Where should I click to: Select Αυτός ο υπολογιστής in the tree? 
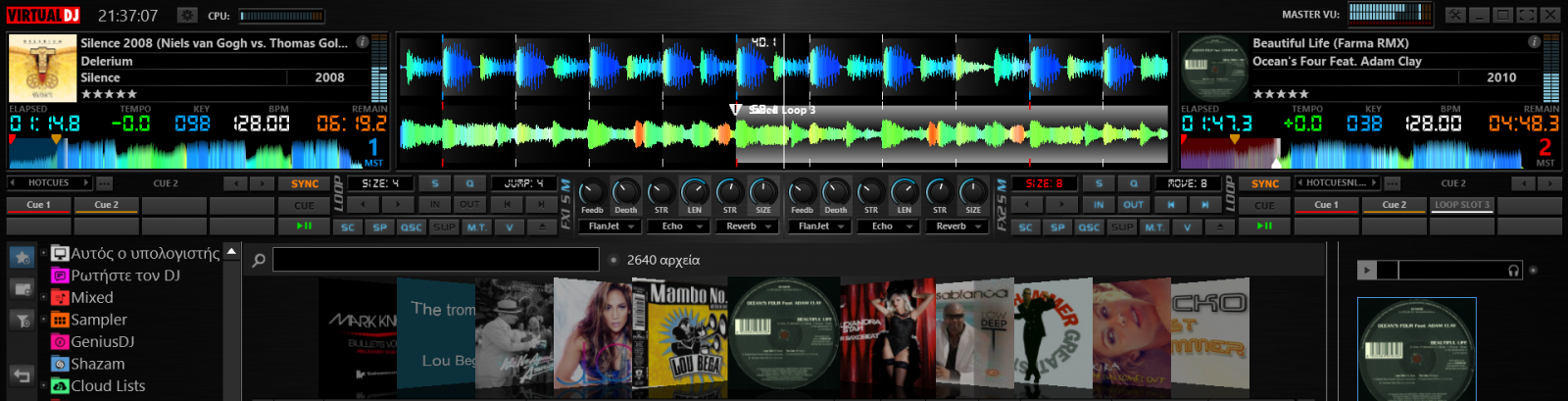tap(135, 253)
